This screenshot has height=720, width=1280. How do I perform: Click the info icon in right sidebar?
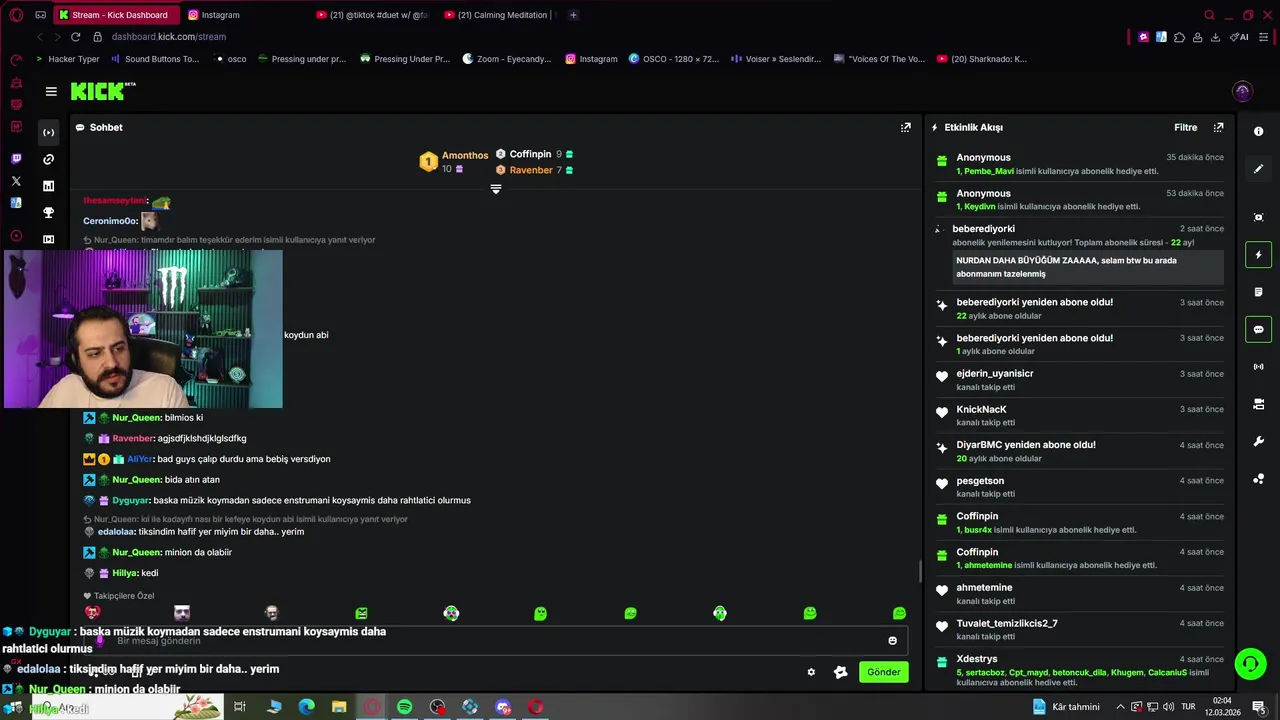tap(1258, 131)
